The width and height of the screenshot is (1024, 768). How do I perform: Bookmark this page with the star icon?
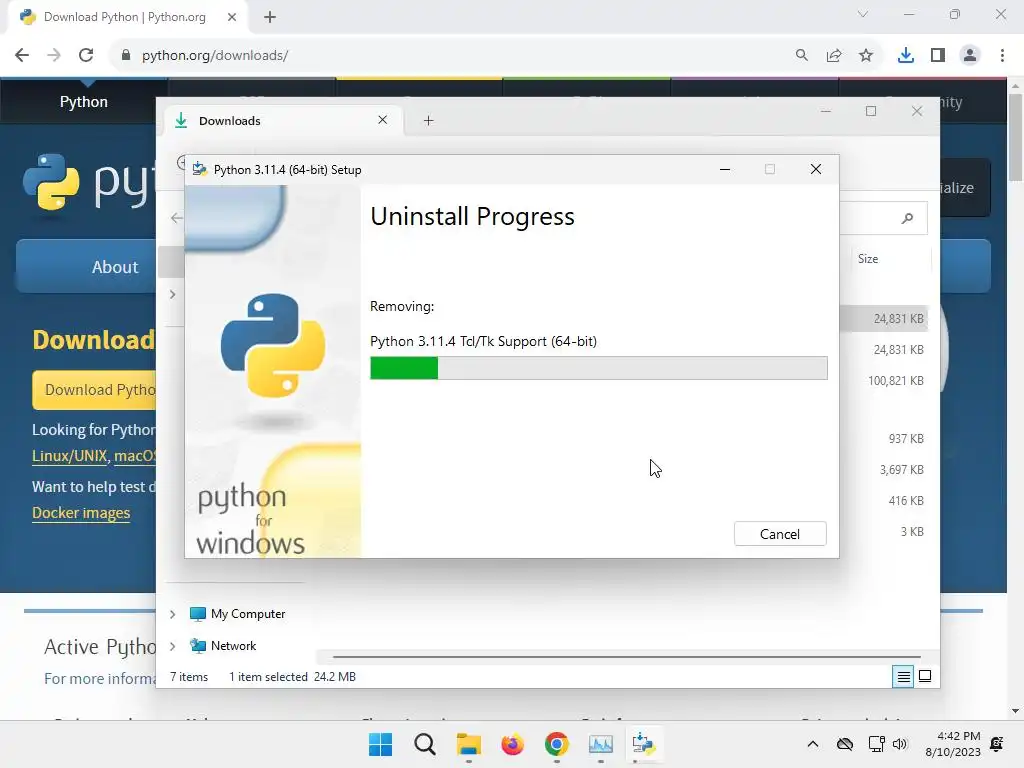point(866,55)
